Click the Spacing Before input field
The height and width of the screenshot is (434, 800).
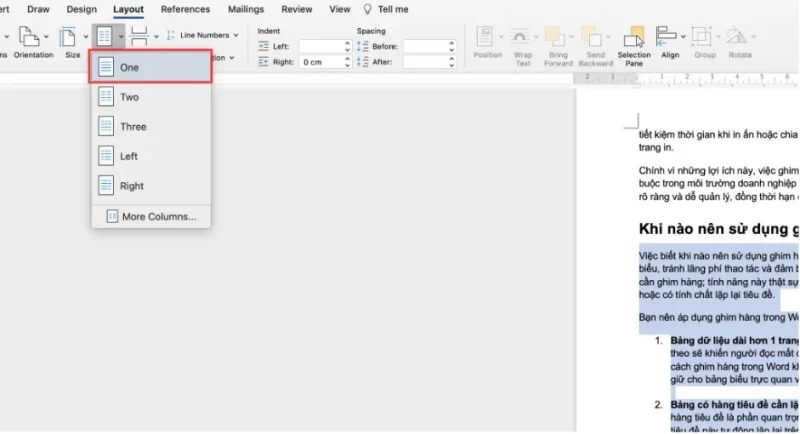click(428, 46)
